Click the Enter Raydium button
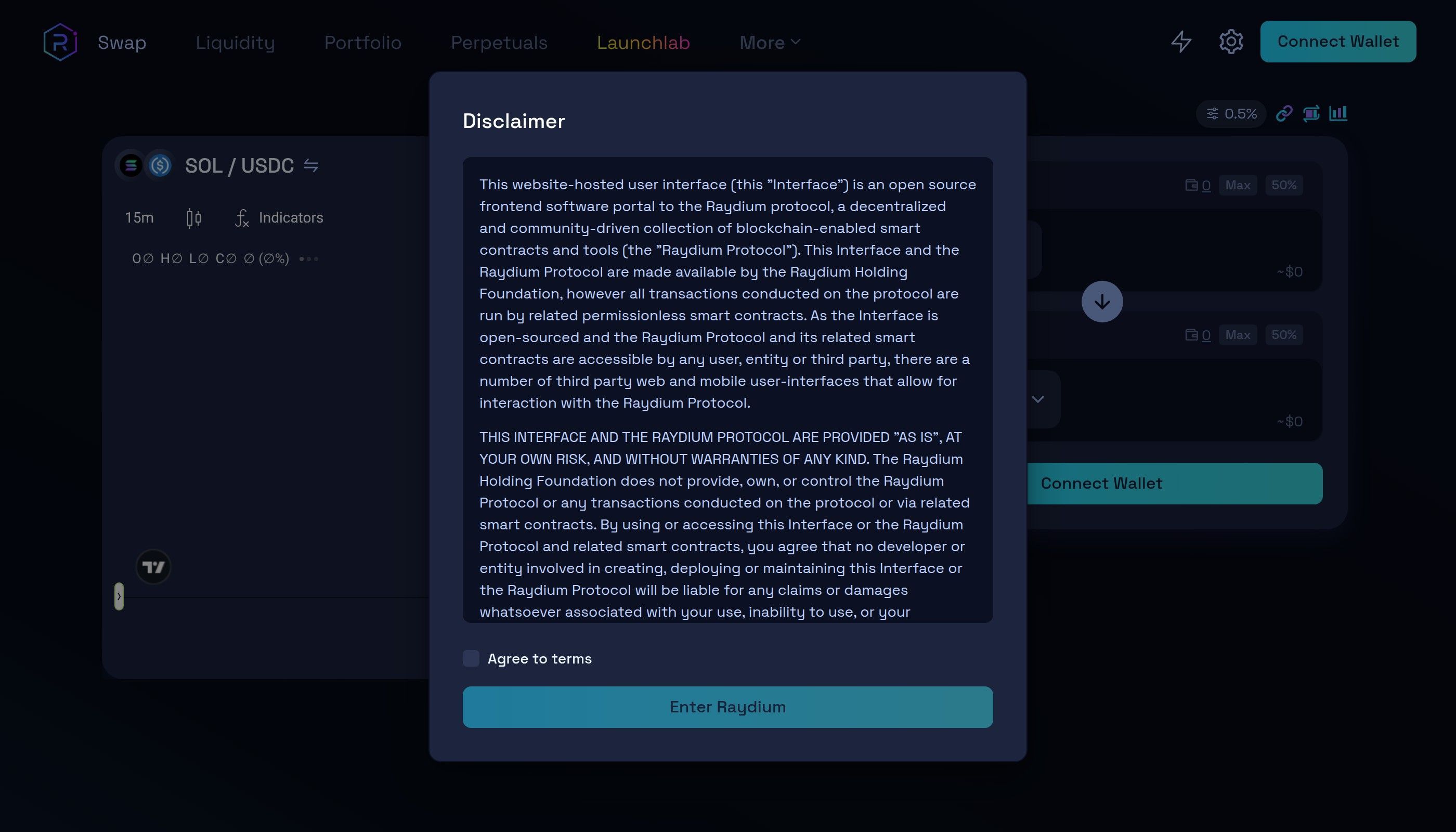 click(727, 707)
